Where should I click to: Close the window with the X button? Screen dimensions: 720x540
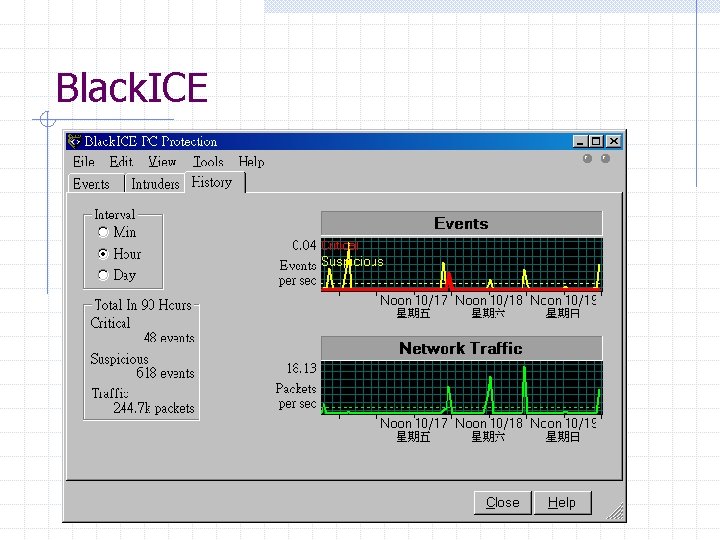[614, 141]
